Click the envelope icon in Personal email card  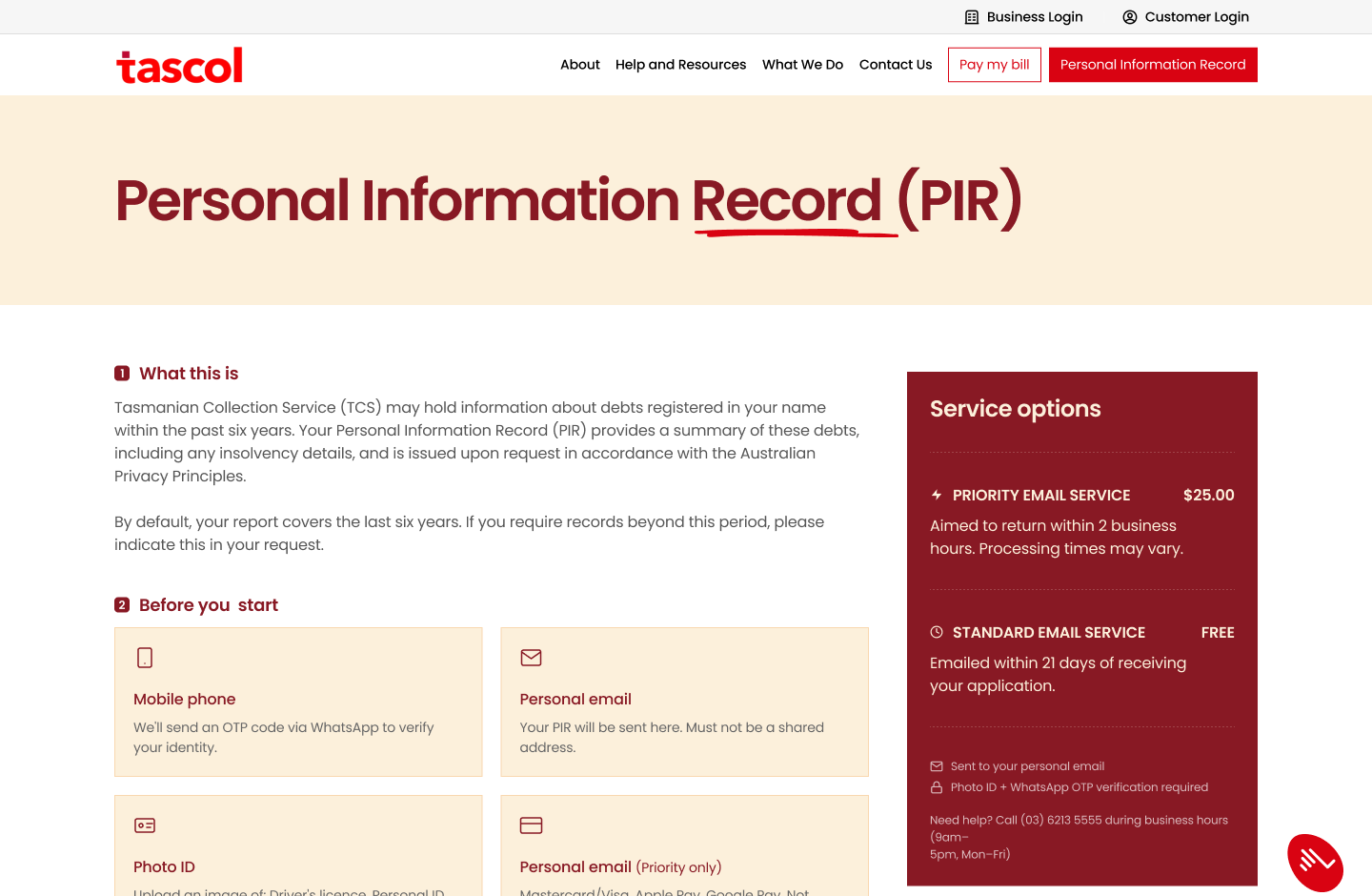pos(531,658)
